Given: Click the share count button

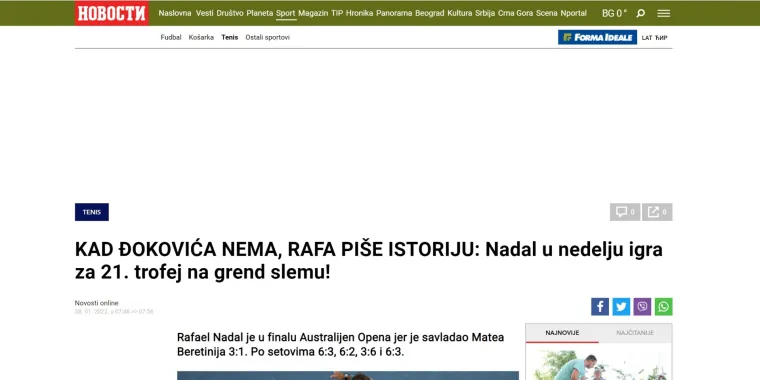Looking at the screenshot, I should click(657, 212).
